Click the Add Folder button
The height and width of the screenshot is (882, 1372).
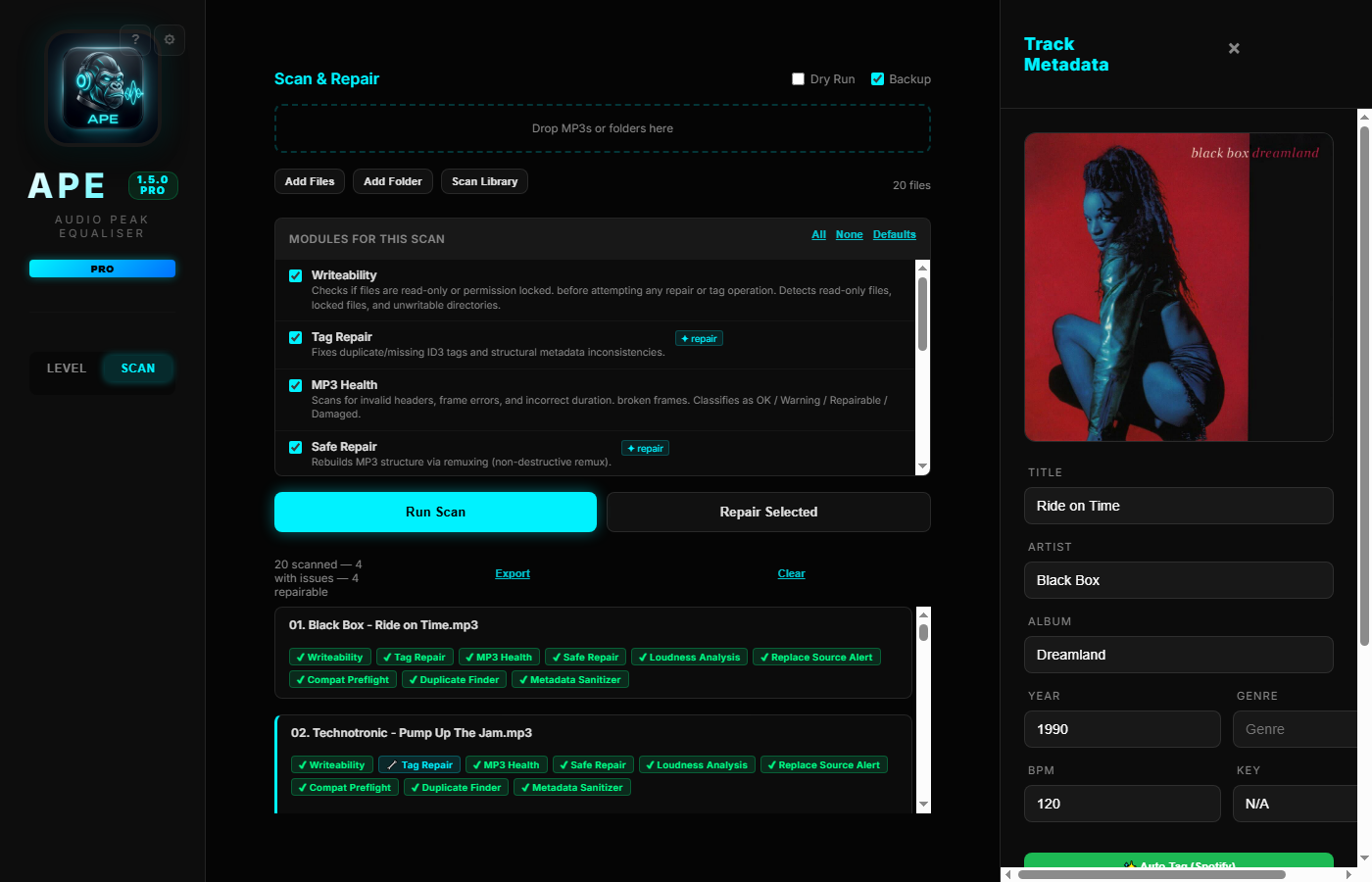coord(393,181)
